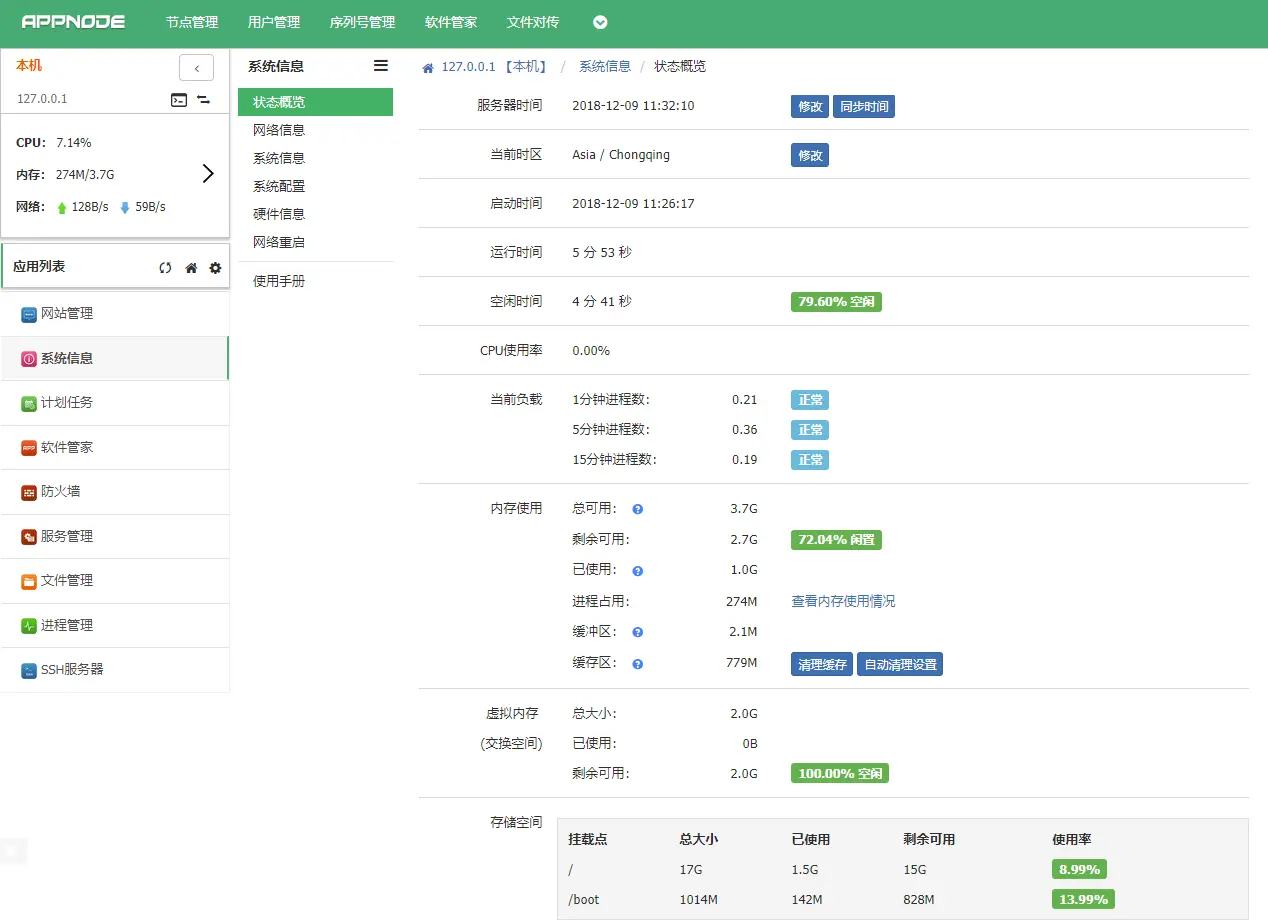1268x922 pixels.
Task: Open the 防火墙 sidebar icon
Action: pyautogui.click(x=28, y=491)
